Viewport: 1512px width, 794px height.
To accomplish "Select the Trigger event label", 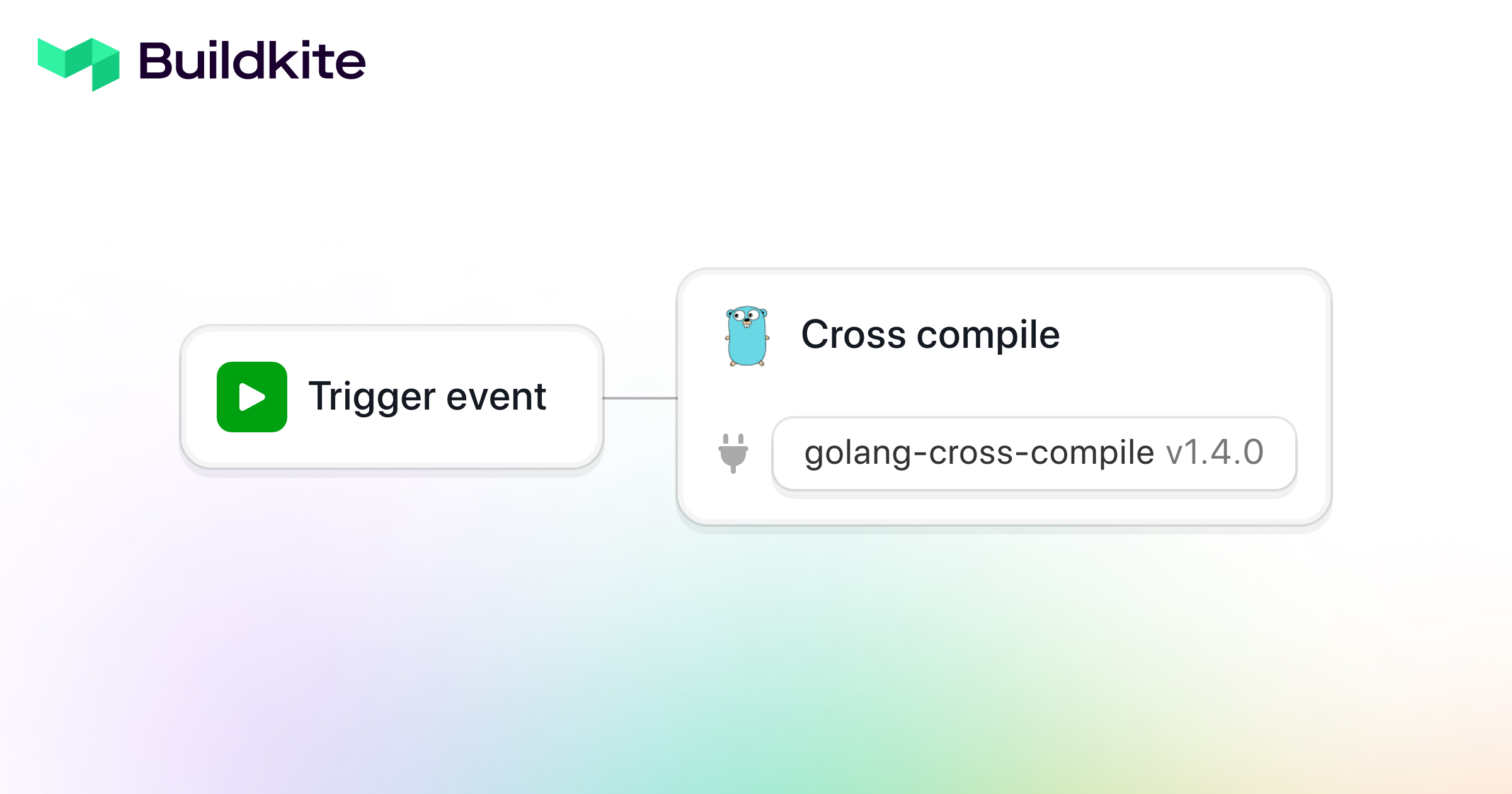I will click(x=427, y=397).
